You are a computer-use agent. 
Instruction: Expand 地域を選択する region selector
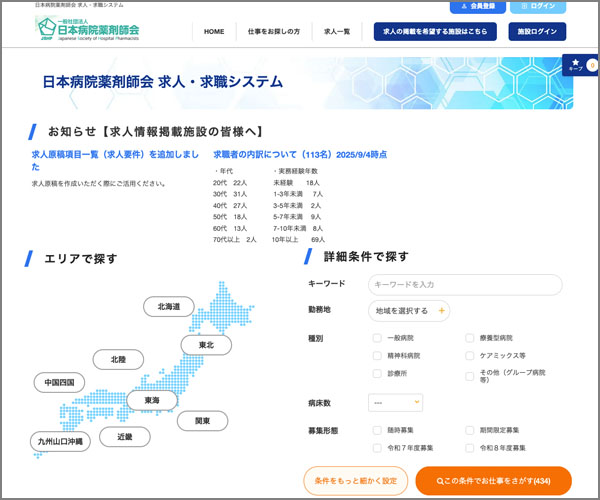click(x=409, y=311)
